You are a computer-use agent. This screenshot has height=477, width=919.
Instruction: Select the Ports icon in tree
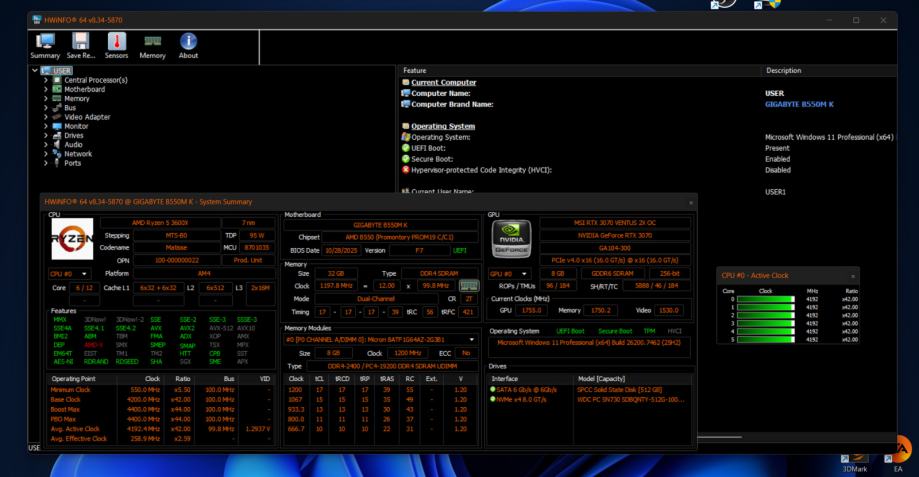click(x=57, y=163)
